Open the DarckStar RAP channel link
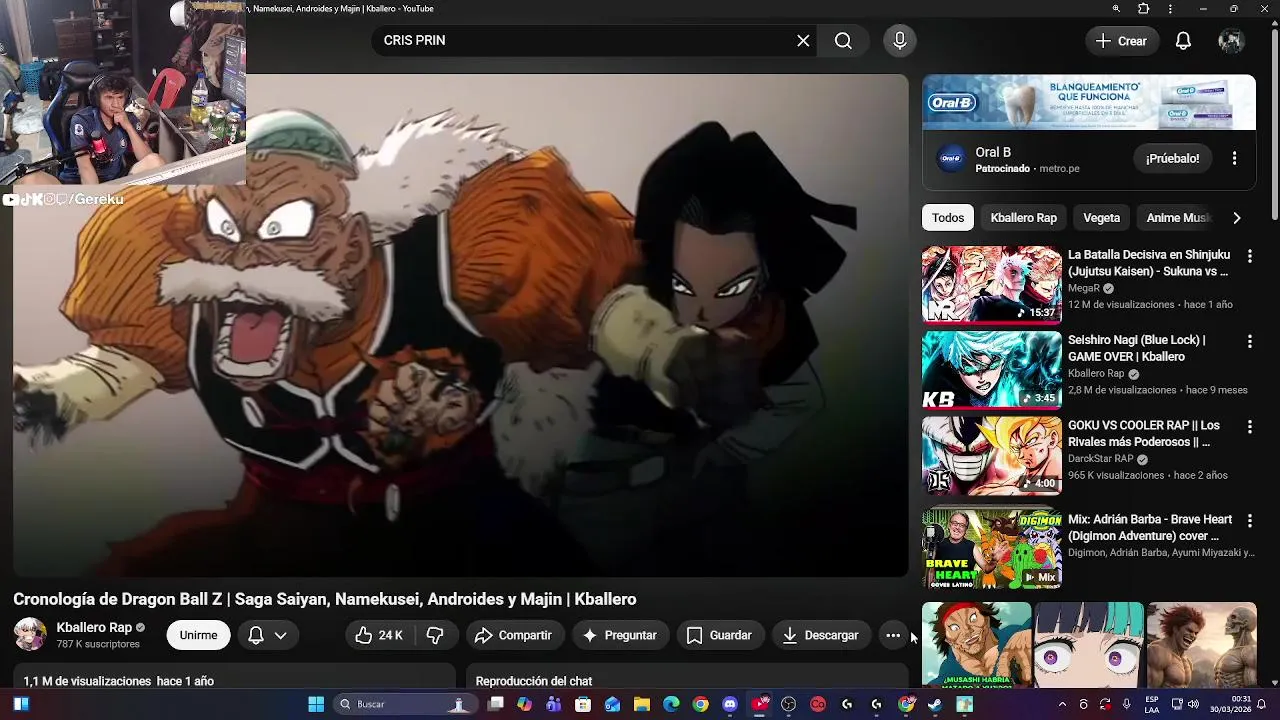This screenshot has width=1280, height=720. (1101, 459)
